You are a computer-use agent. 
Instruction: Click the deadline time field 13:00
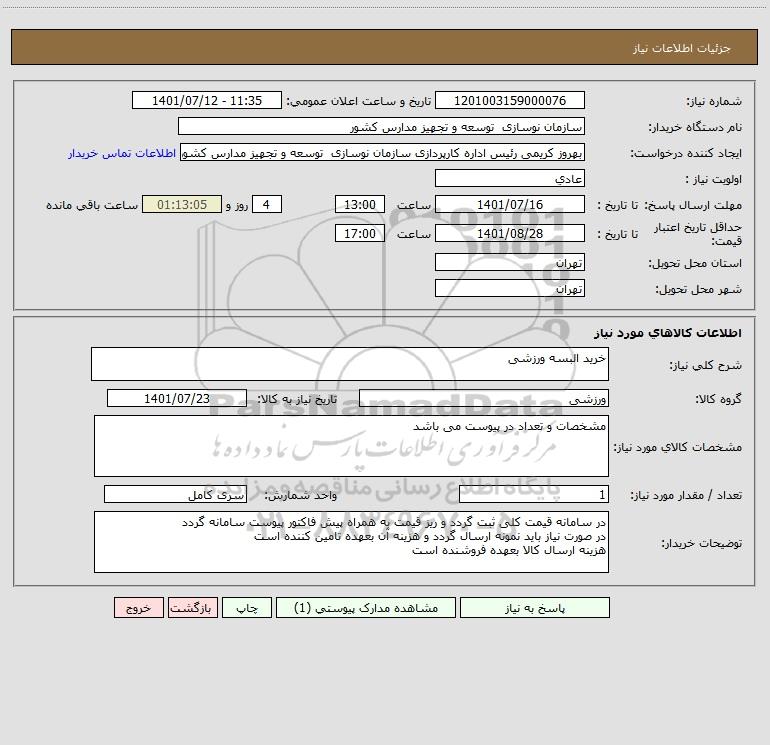click(359, 204)
